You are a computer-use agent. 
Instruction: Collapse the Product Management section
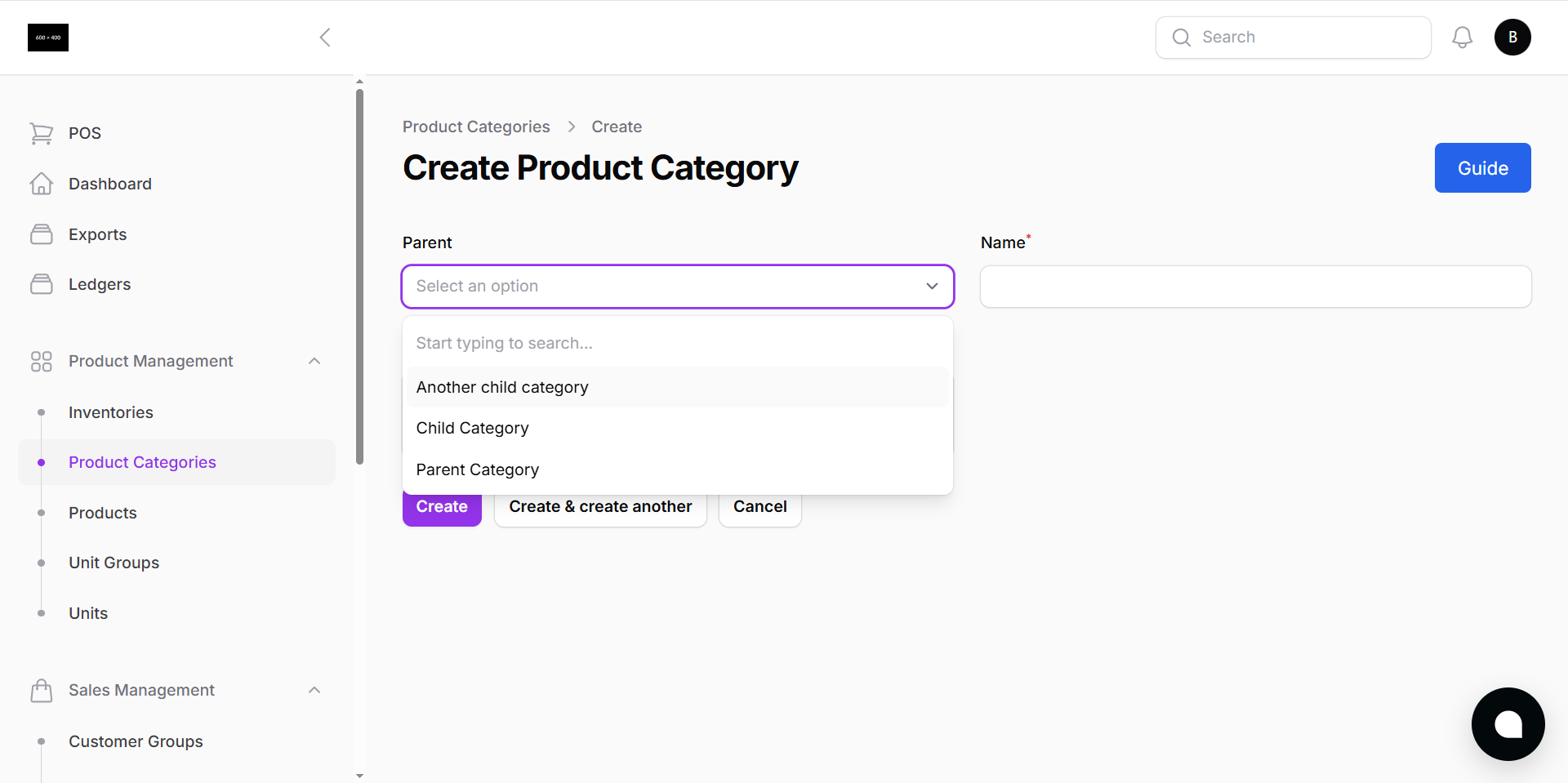314,360
